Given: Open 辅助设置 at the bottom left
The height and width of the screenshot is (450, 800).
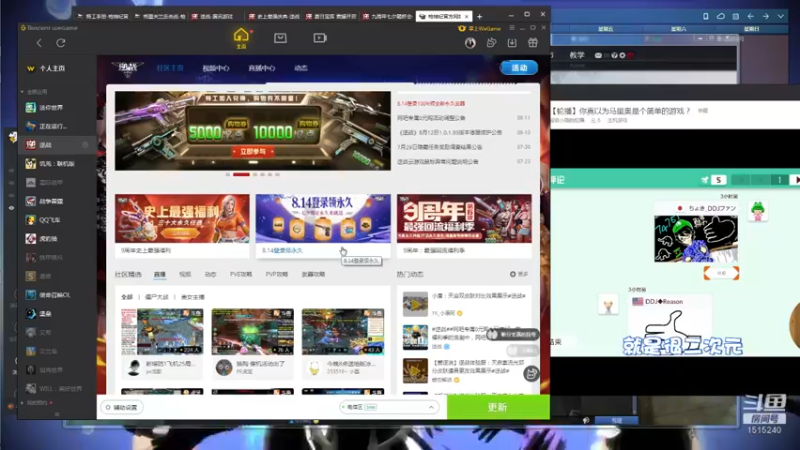Looking at the screenshot, I should [x=122, y=407].
